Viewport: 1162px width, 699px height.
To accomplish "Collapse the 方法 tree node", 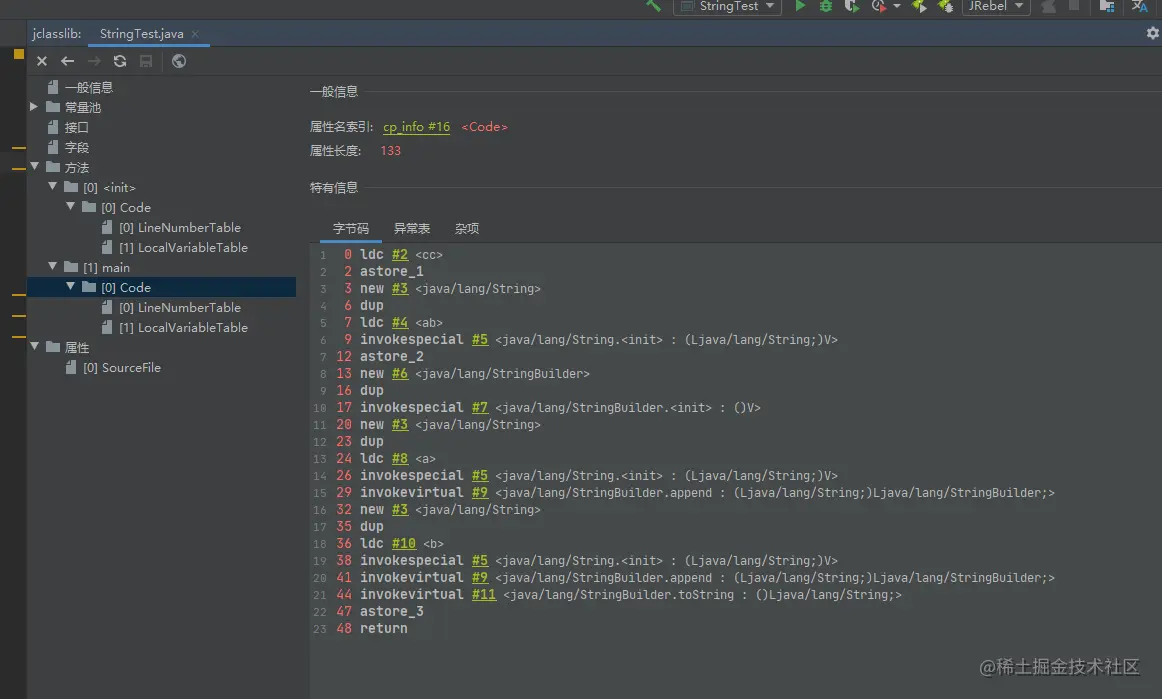I will click(x=34, y=167).
